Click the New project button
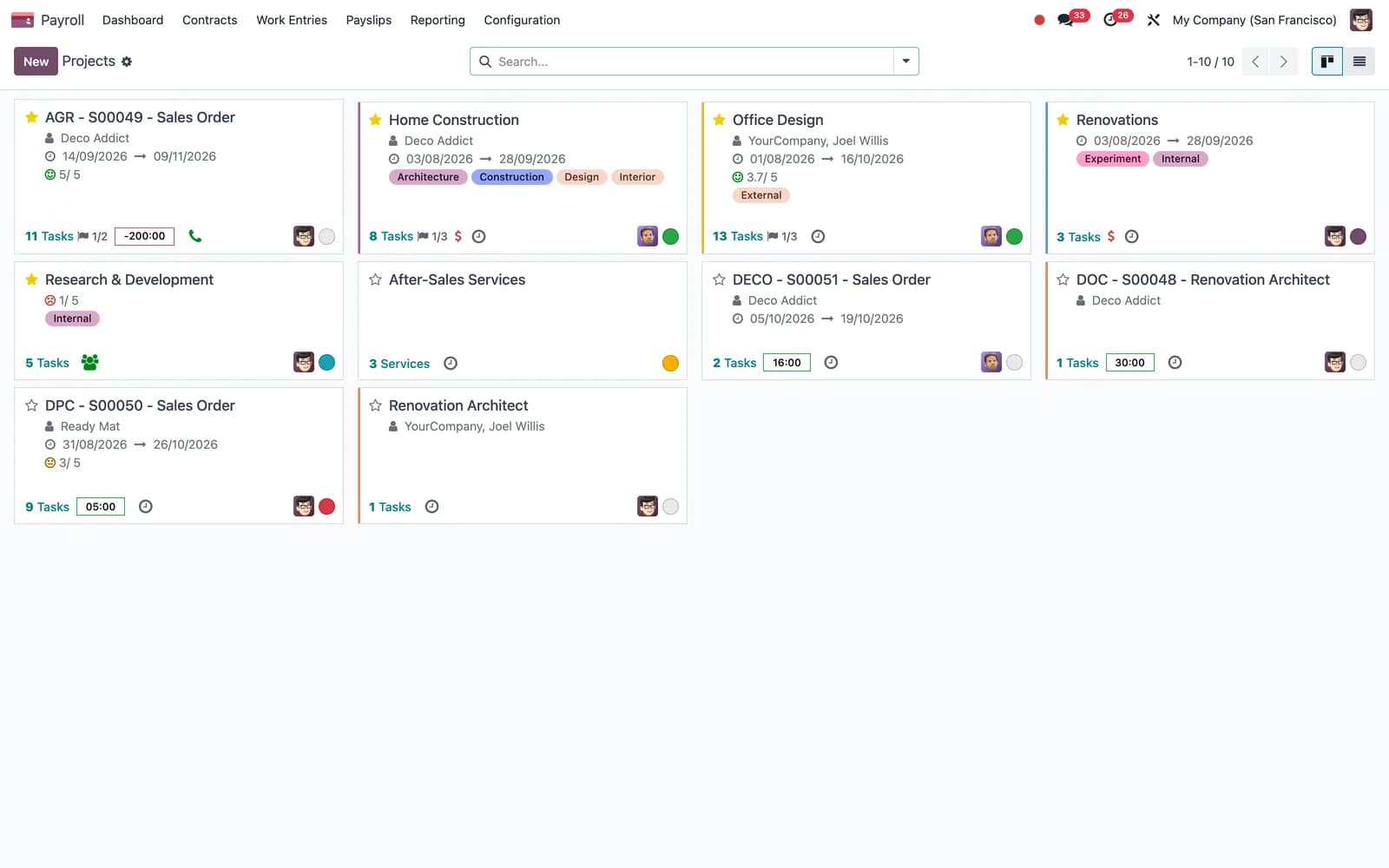The image size is (1389, 868). click(x=36, y=62)
